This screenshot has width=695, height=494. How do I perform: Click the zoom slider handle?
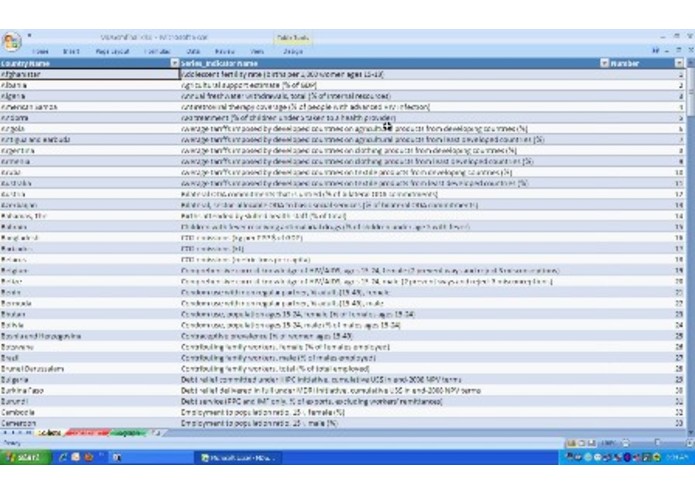tap(657, 443)
